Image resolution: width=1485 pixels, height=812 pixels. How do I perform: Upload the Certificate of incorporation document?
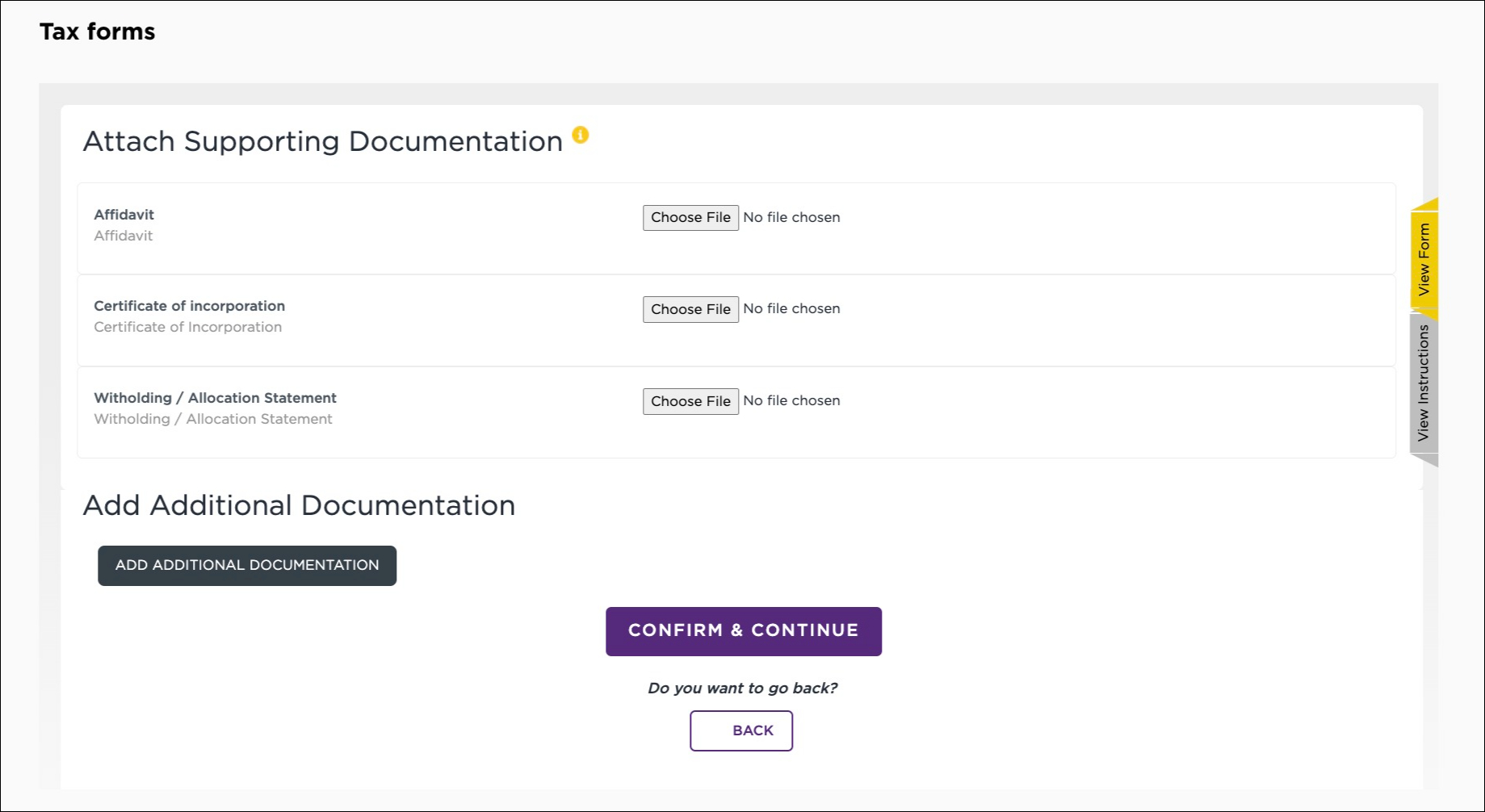[690, 308]
